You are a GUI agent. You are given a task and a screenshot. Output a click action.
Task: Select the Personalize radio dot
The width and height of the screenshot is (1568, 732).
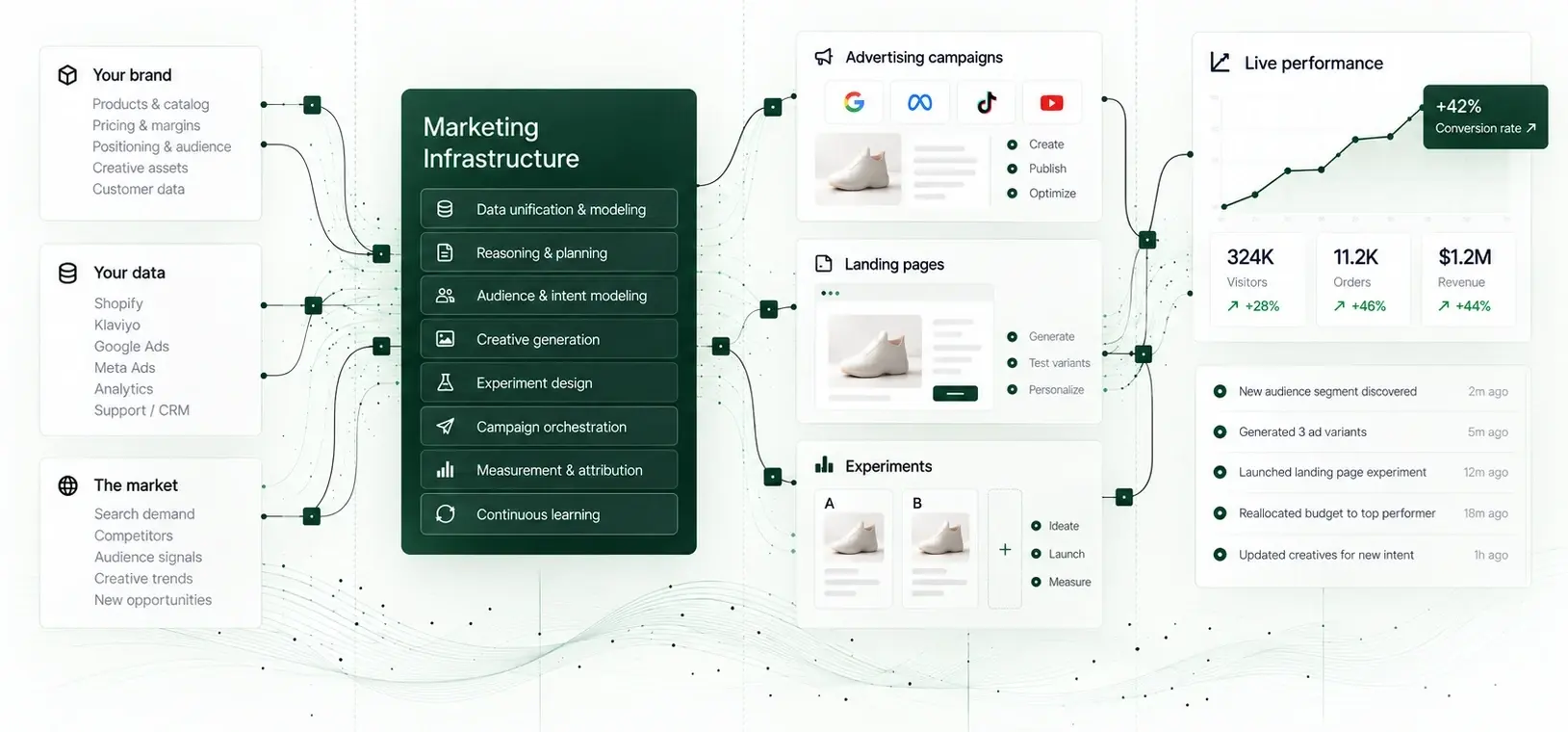click(1012, 390)
